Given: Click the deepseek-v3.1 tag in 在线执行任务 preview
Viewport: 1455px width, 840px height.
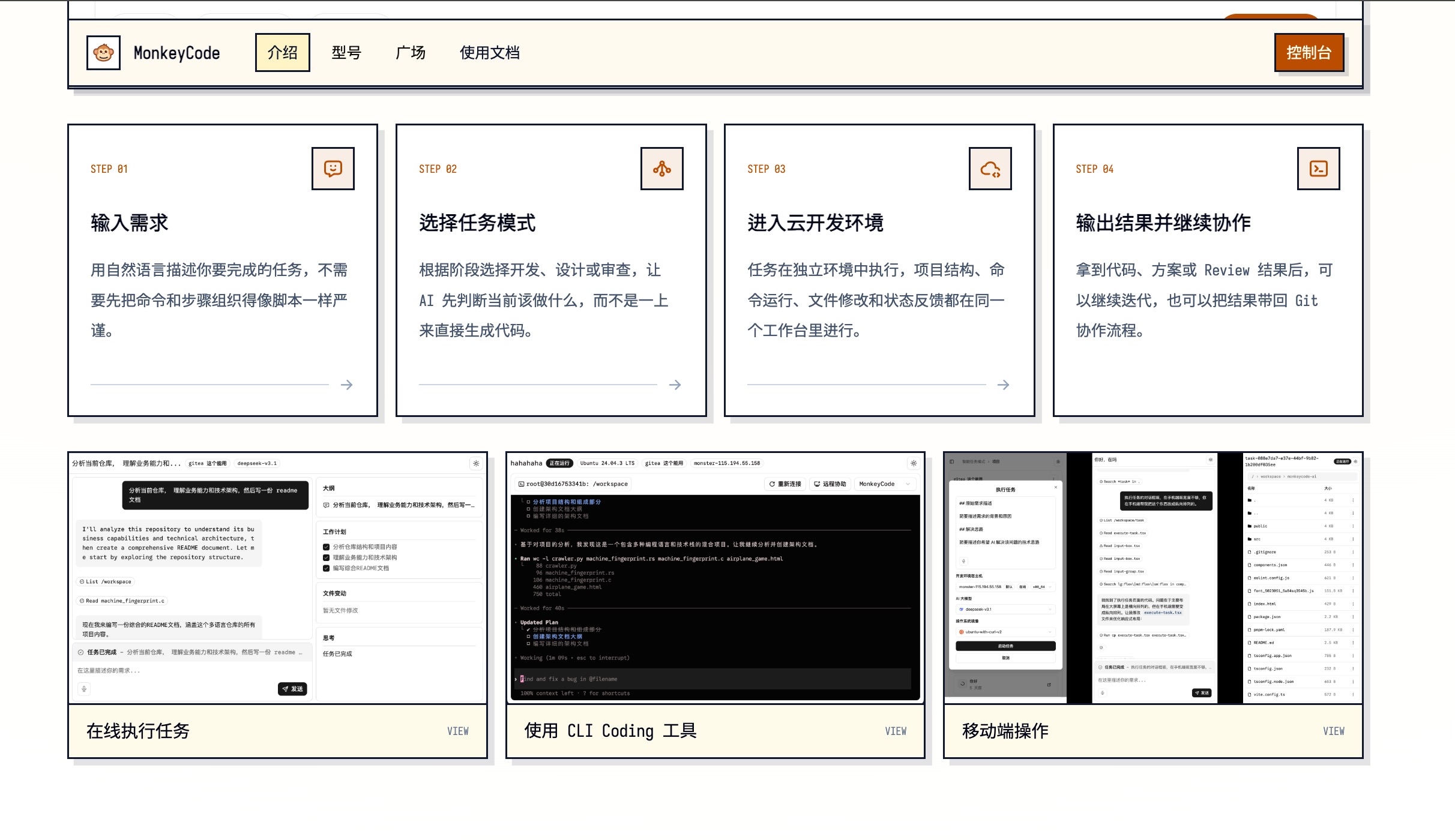Looking at the screenshot, I should 257,463.
